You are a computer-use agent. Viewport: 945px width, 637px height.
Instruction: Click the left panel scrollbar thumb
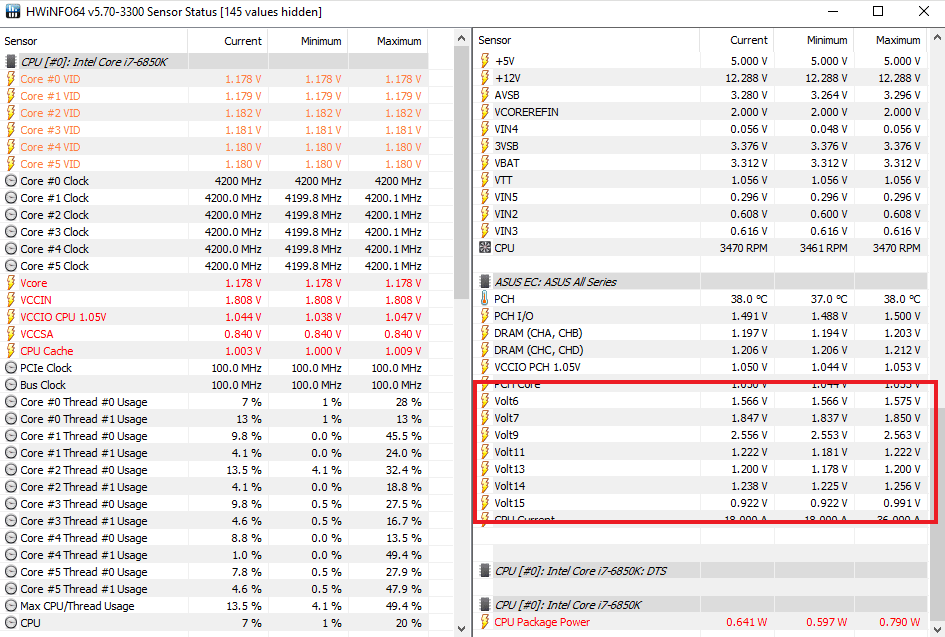(462, 172)
